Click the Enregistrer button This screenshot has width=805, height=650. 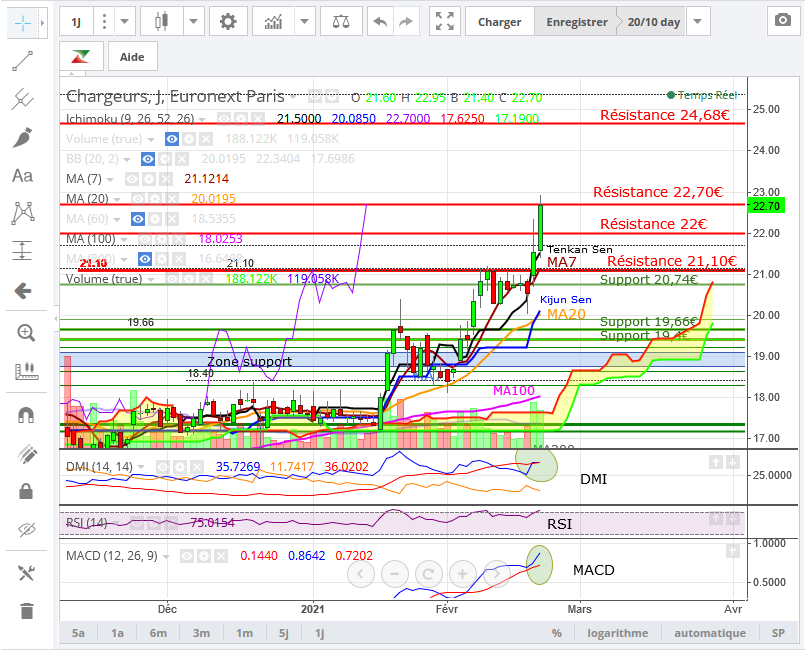tap(577, 22)
